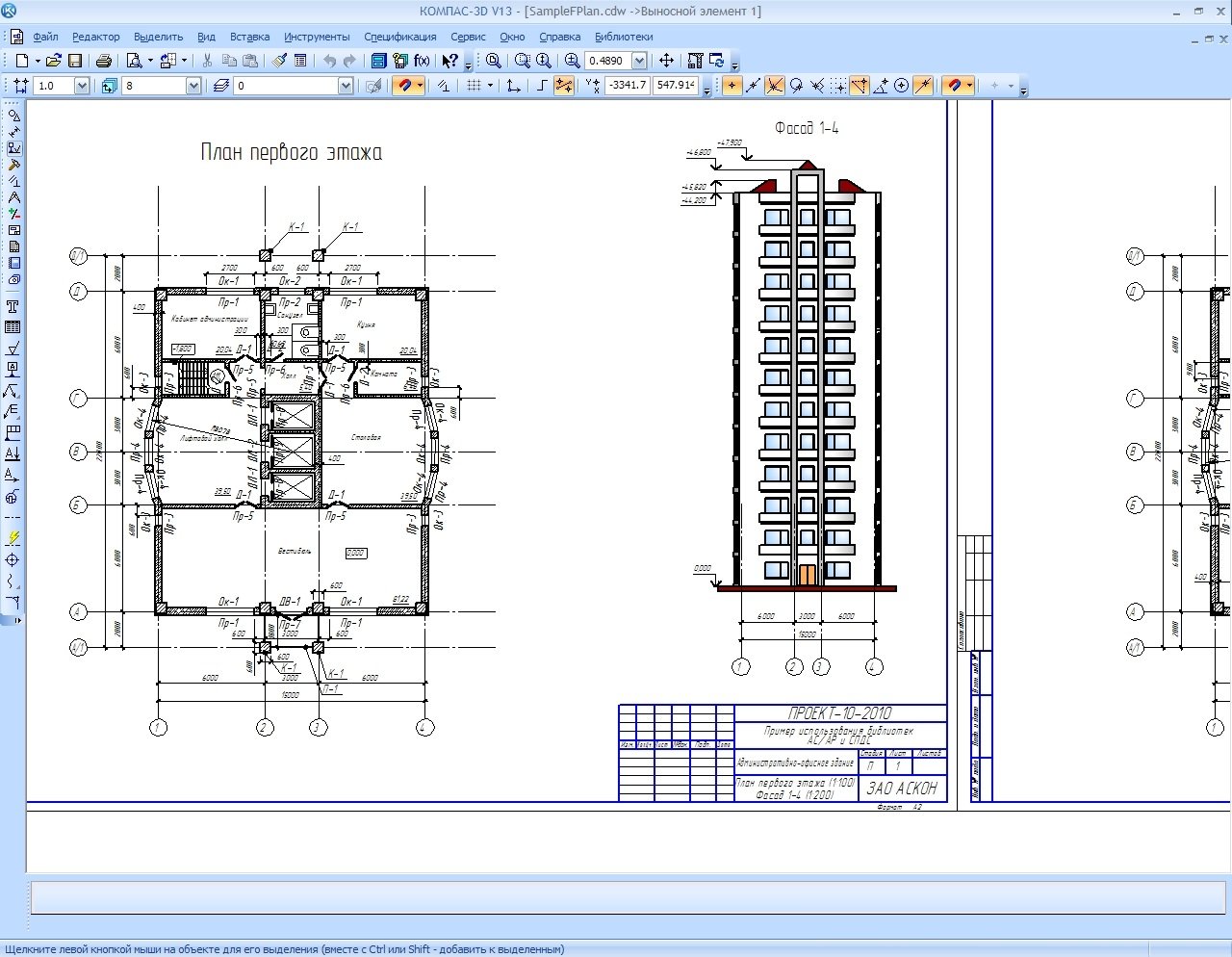Screen dimensions: 1232x957
Task: Select the Table tool in left toolbar
Action: click(x=13, y=327)
